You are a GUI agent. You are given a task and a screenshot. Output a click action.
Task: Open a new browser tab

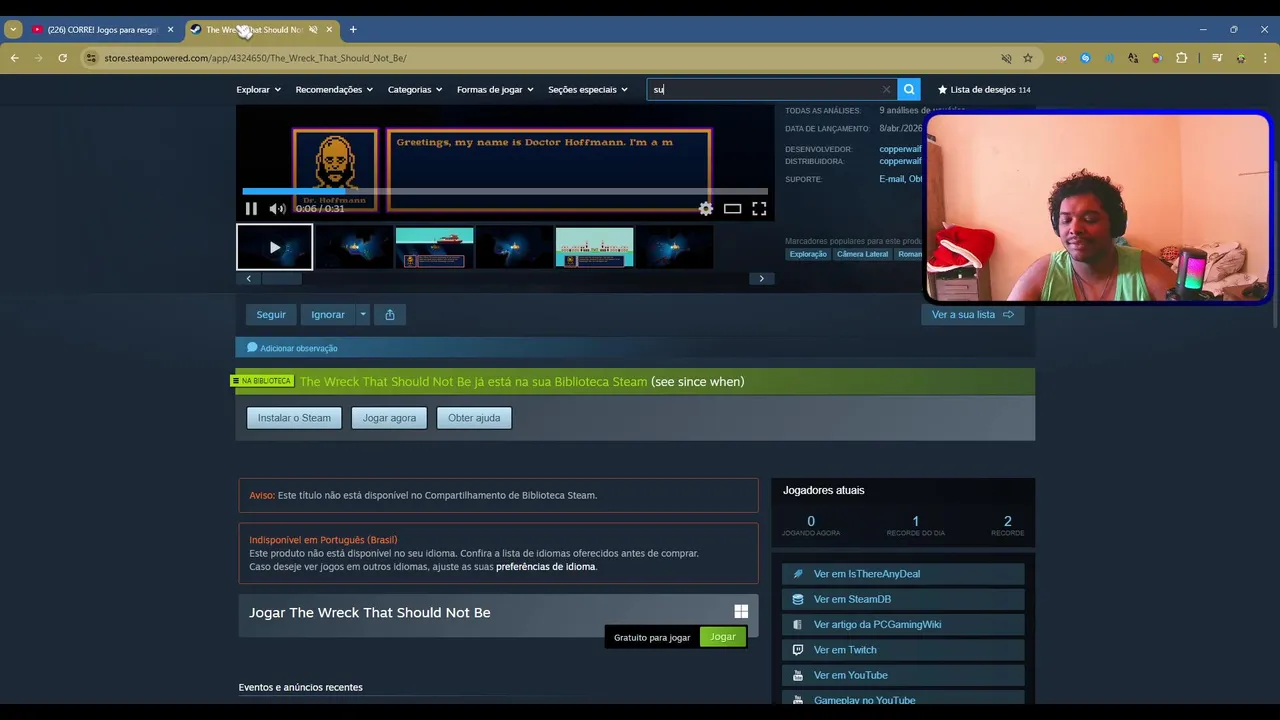[353, 30]
